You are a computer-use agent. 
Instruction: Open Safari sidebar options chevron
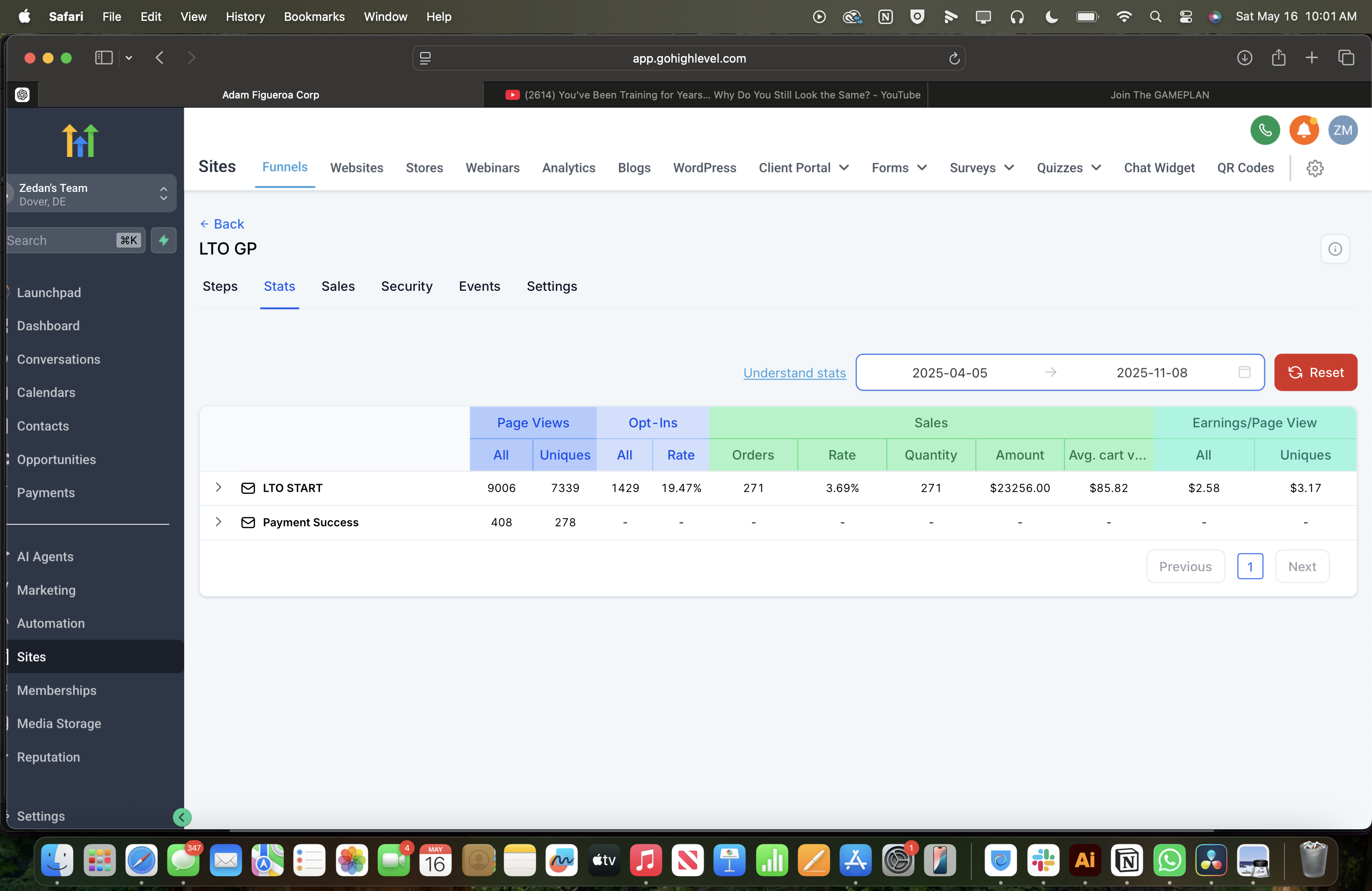[x=128, y=58]
